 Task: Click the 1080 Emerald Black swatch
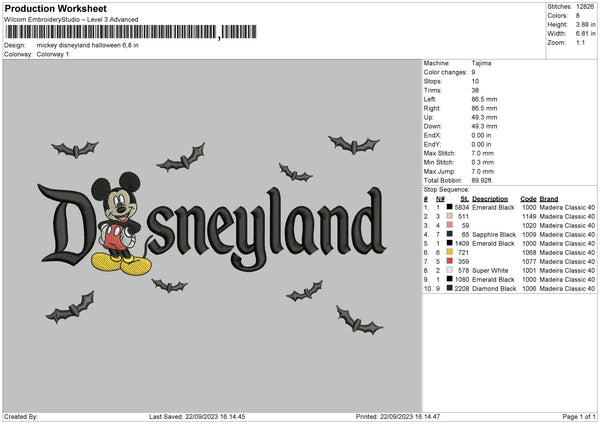coord(450,279)
